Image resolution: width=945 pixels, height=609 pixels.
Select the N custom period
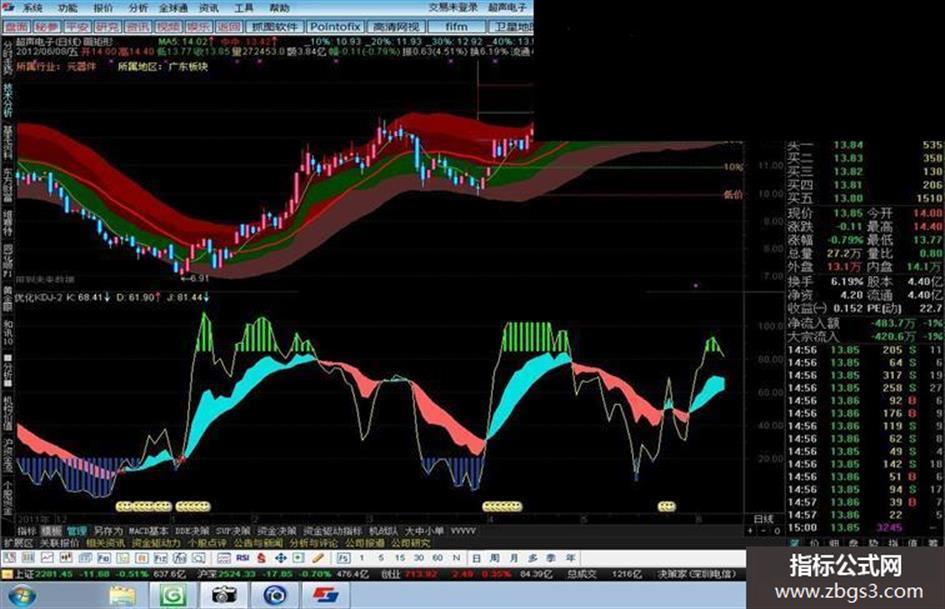[456, 558]
